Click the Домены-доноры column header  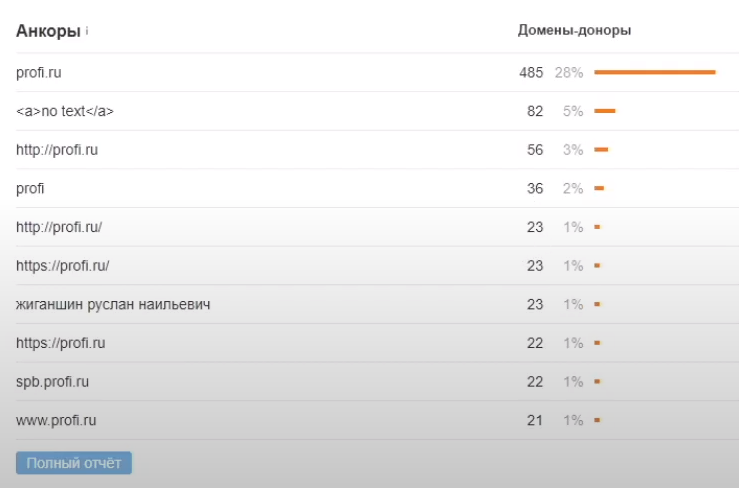pyautogui.click(x=574, y=30)
